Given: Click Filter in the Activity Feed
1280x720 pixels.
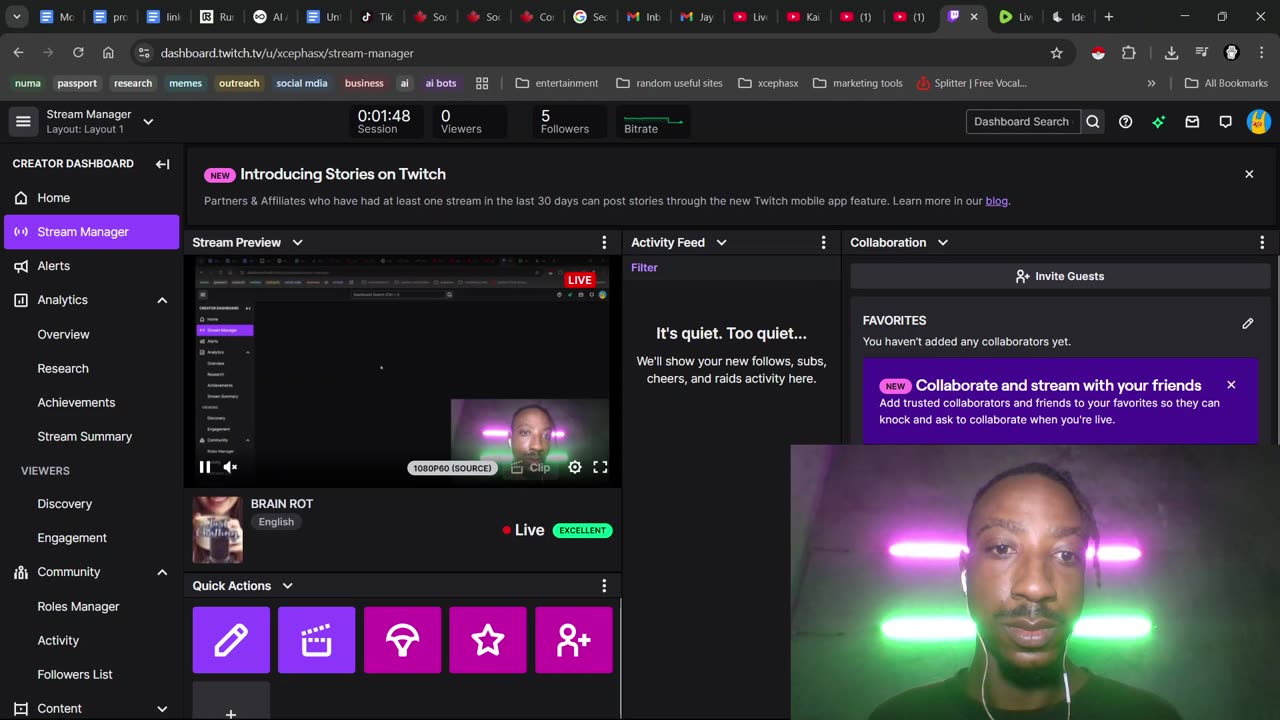Looking at the screenshot, I should (x=644, y=268).
